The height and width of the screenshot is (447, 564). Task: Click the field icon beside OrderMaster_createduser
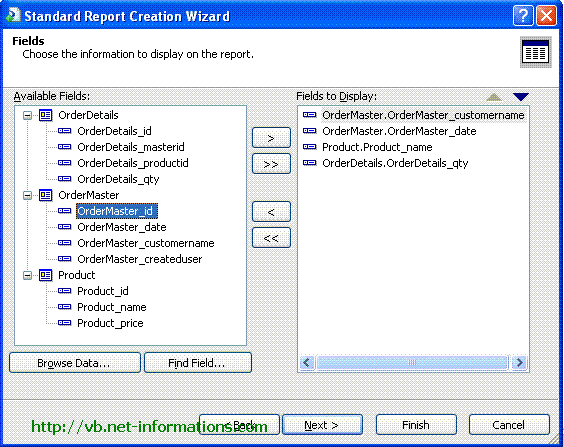(65, 259)
